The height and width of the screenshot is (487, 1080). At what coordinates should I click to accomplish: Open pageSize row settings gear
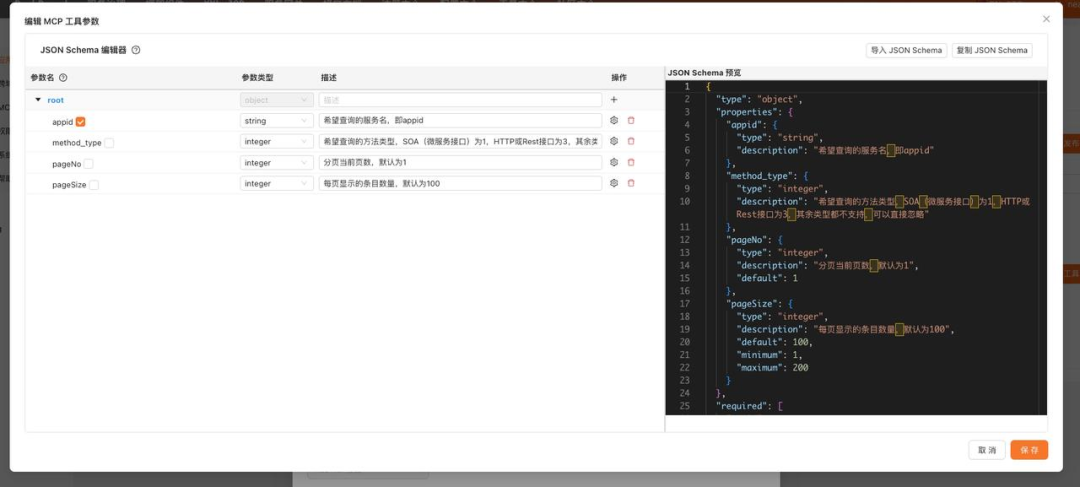[x=614, y=184]
